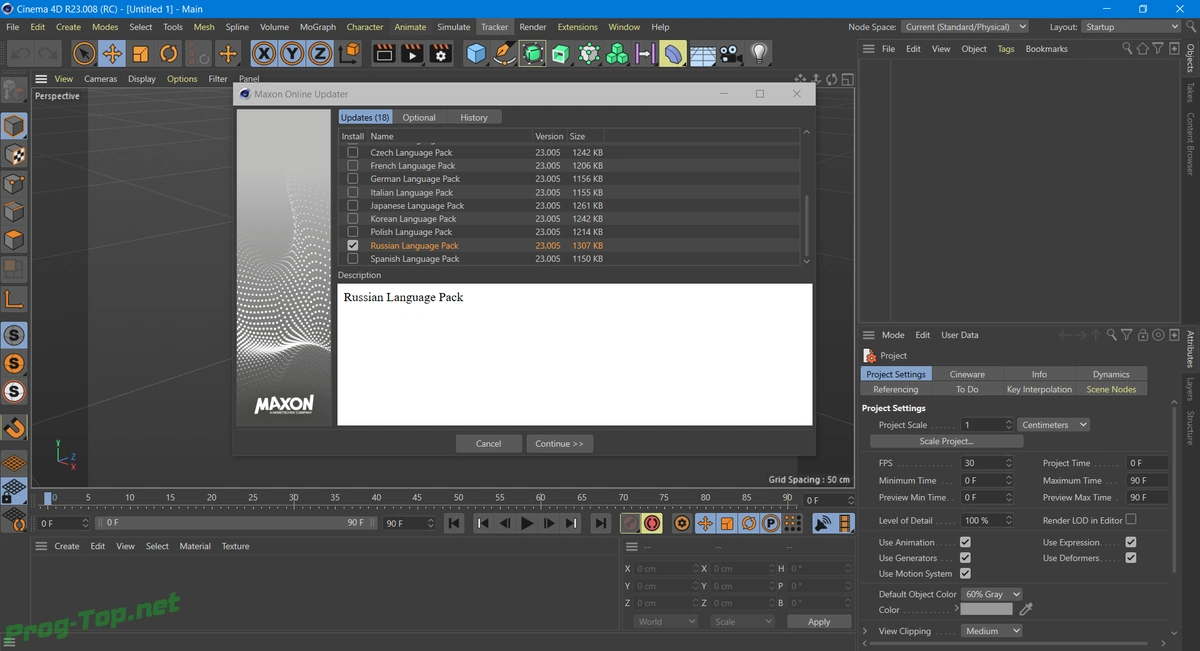
Task: Expand the Color chooser arrow
Action: [957, 609]
